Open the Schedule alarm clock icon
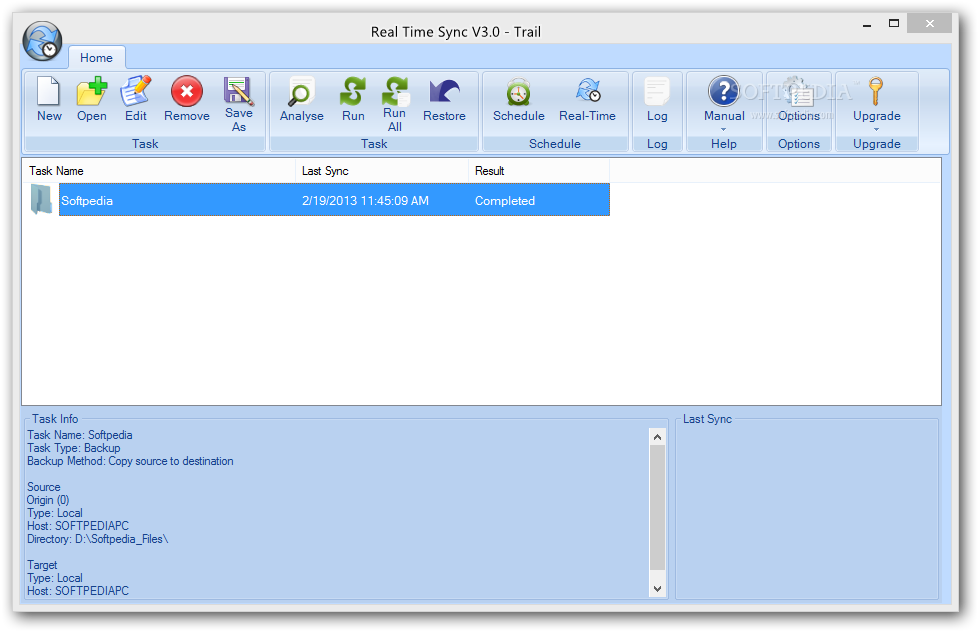 [x=518, y=92]
